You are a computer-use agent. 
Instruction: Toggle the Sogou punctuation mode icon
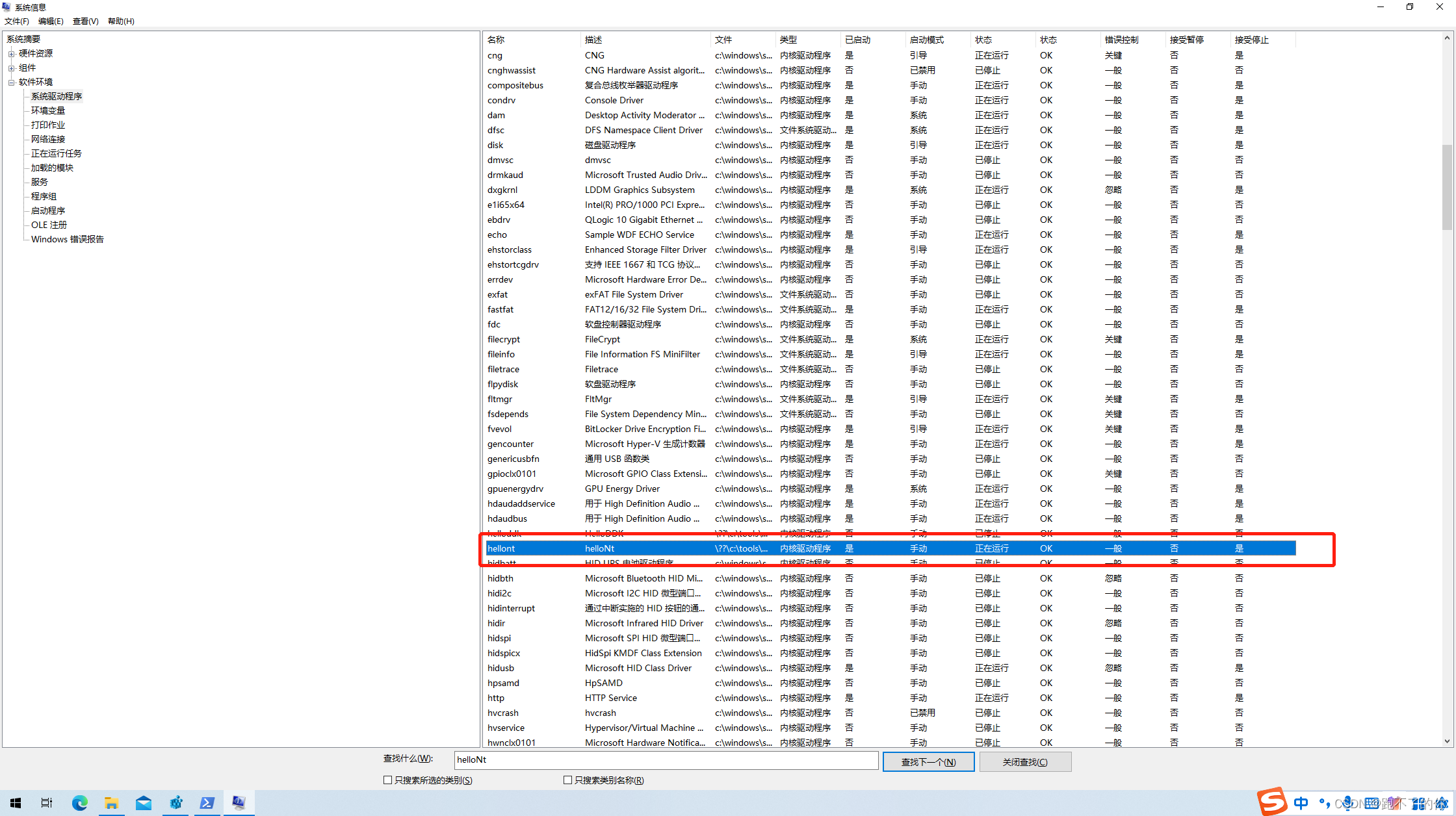click(1324, 804)
